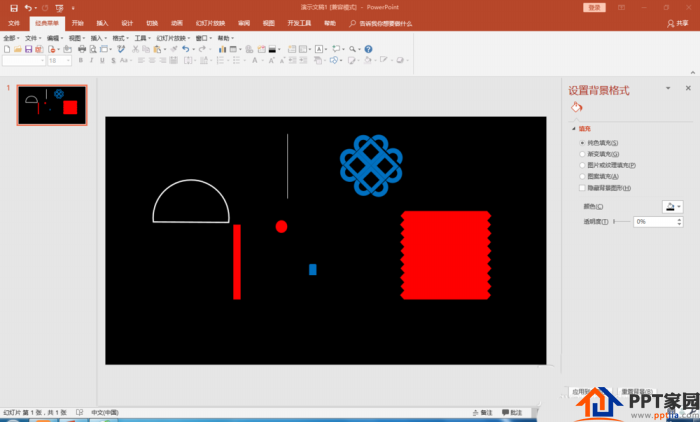Open the 颜色 fill color picker
The image size is (700, 422).
pyautogui.click(x=672, y=206)
